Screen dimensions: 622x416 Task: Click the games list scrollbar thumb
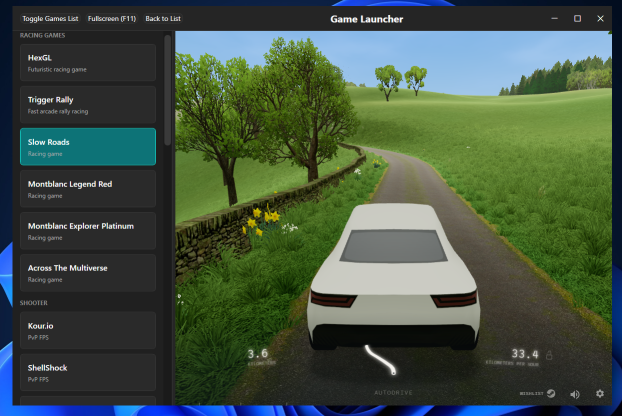167,90
